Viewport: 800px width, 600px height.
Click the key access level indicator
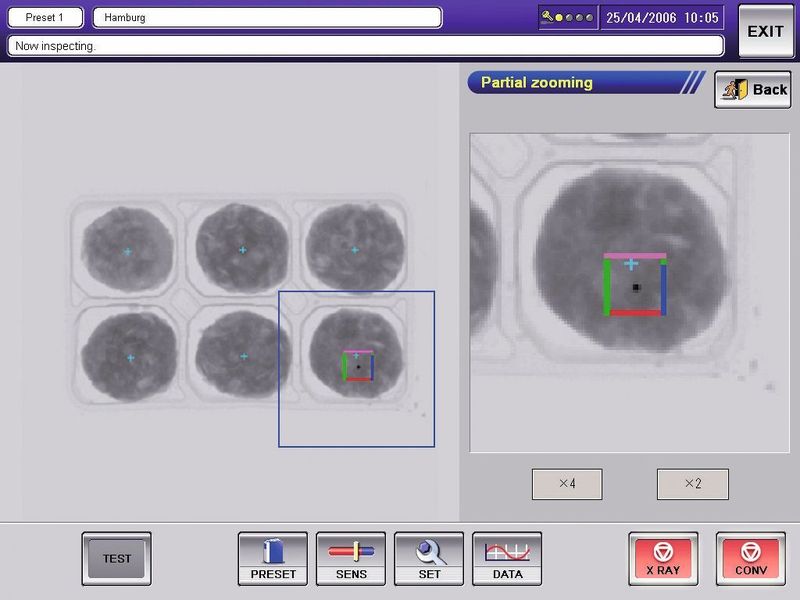point(568,17)
